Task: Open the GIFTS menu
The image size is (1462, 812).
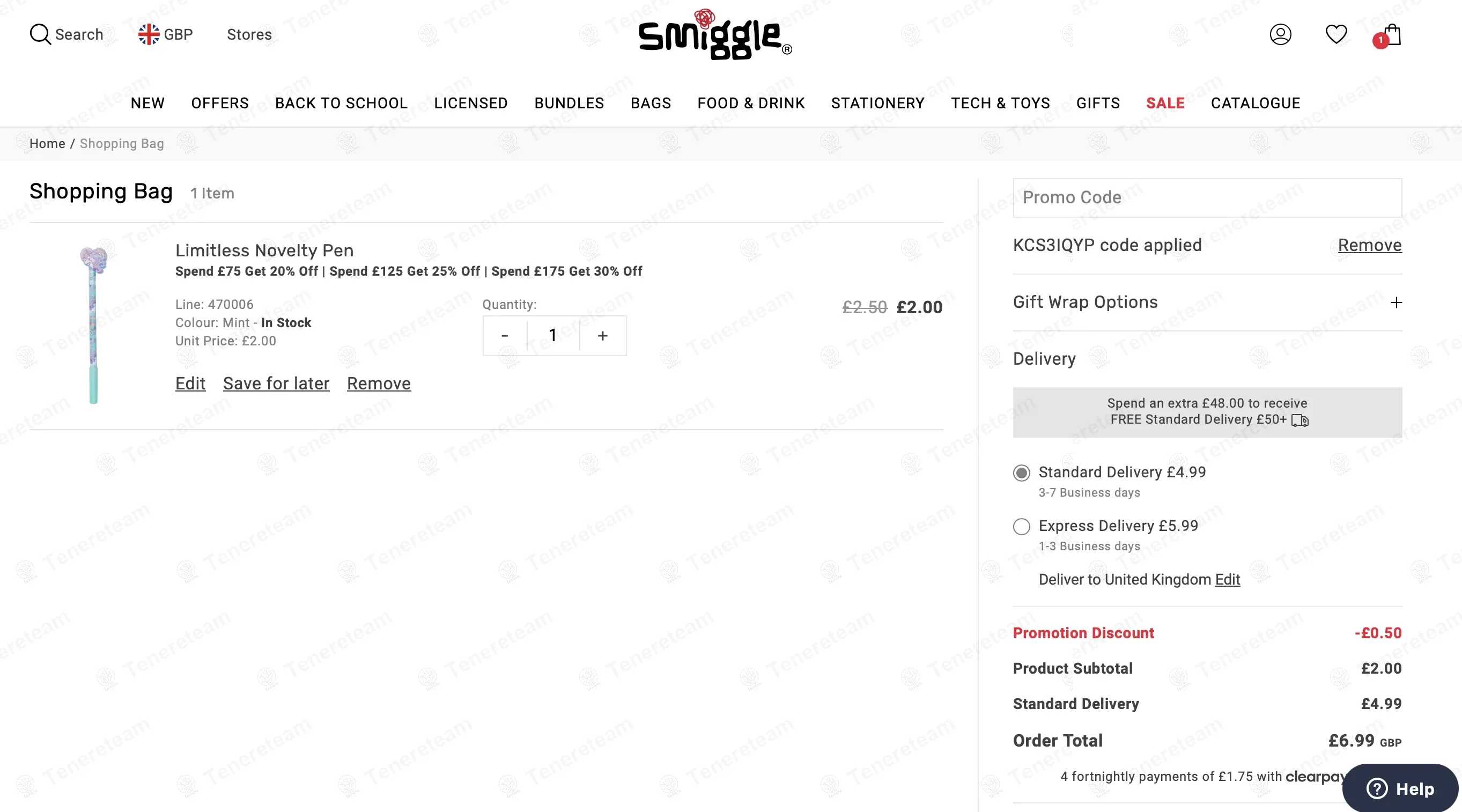Action: [x=1098, y=104]
